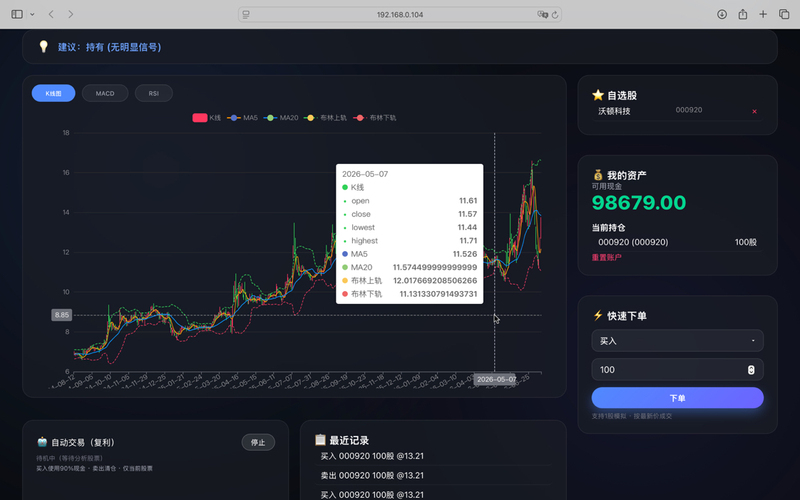800x500 pixels.
Task: Click the 重置账户 reset account link
Action: pyautogui.click(x=607, y=258)
